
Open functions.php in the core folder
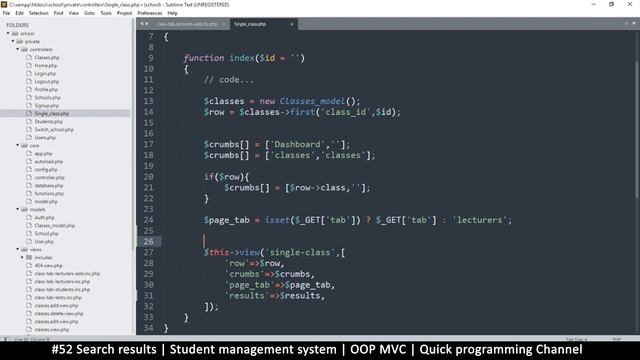(49, 193)
